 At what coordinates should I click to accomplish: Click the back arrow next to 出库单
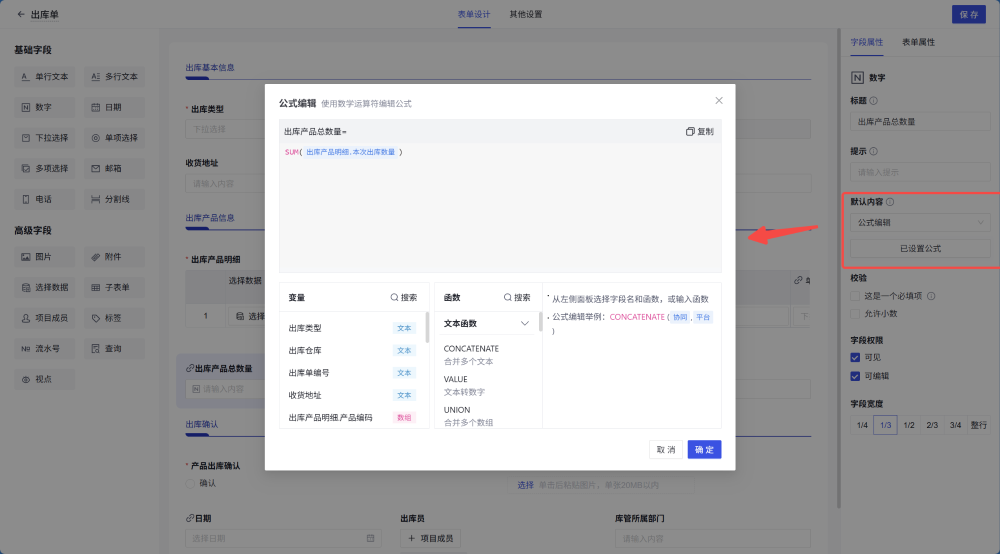click(x=21, y=15)
